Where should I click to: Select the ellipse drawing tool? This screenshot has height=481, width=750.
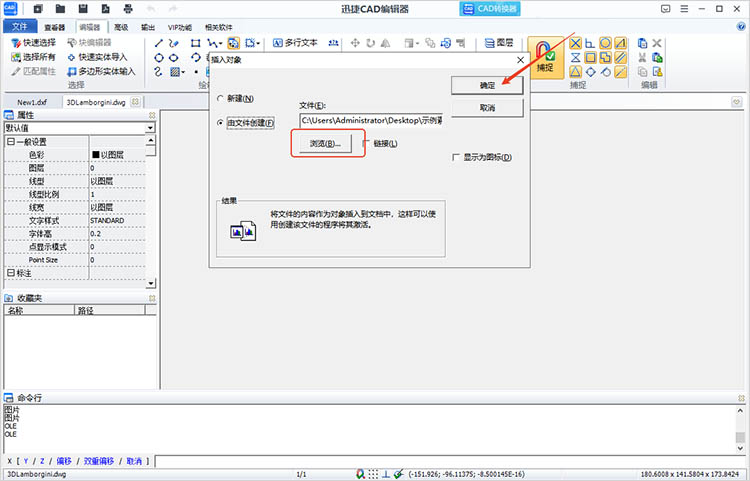point(174,58)
